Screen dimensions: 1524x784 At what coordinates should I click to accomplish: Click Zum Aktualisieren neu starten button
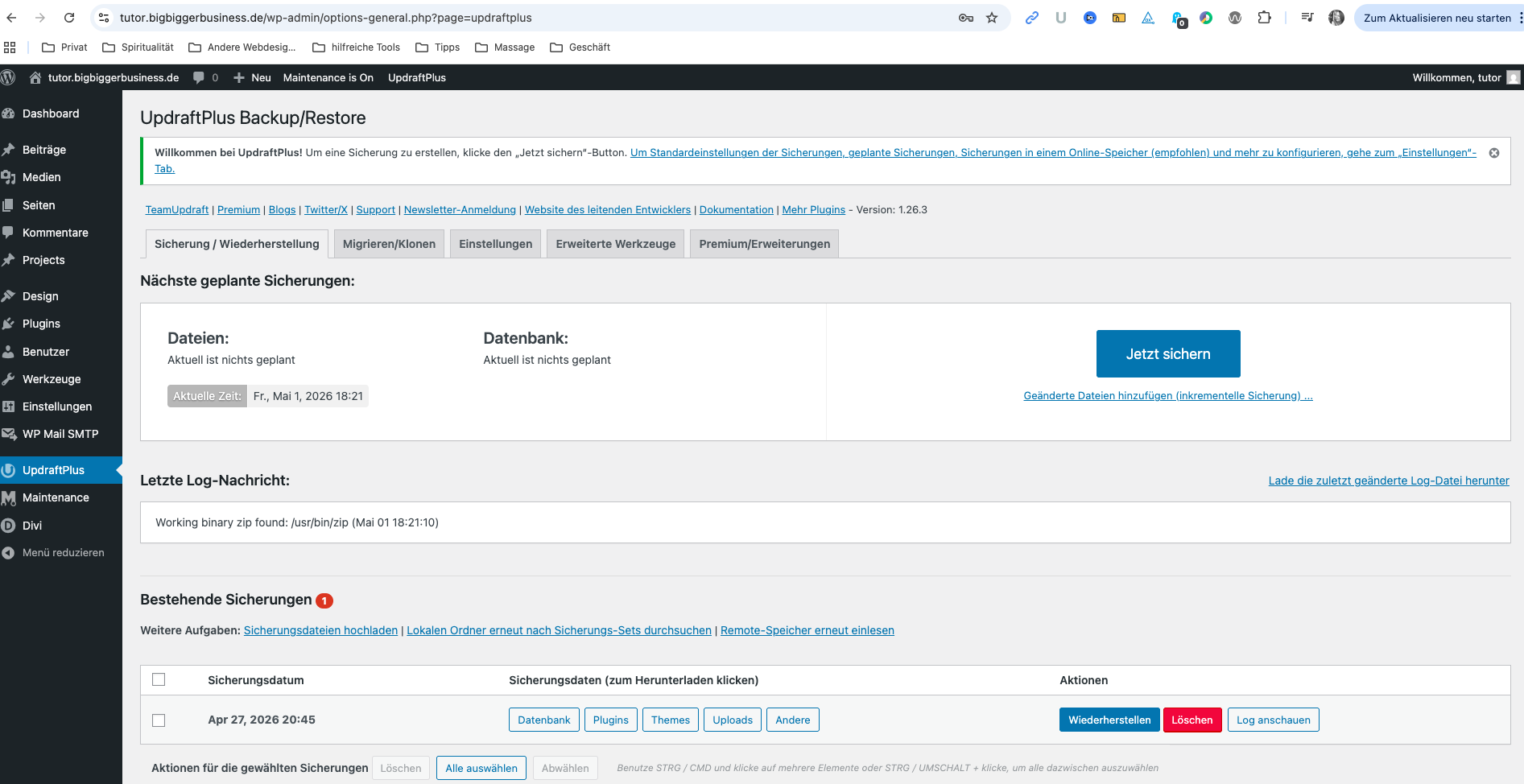pyautogui.click(x=1438, y=18)
